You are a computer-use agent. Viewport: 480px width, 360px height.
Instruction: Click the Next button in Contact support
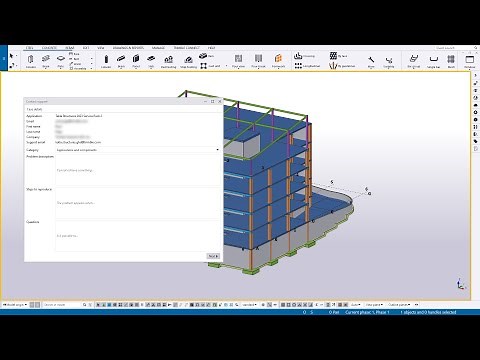[x=213, y=256]
